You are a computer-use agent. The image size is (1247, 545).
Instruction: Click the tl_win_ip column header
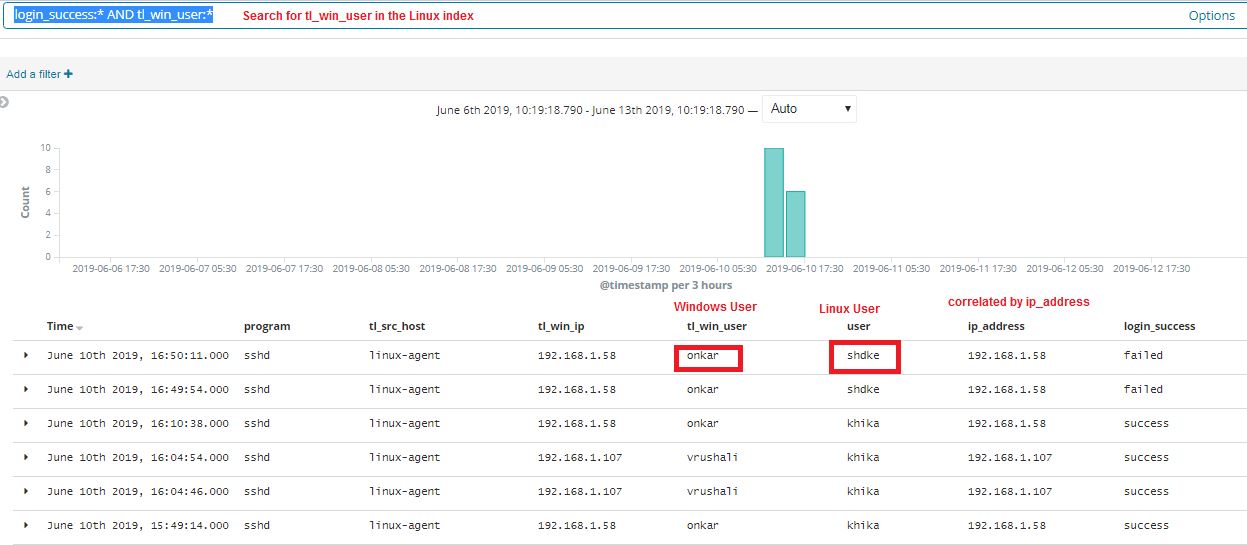click(562, 326)
